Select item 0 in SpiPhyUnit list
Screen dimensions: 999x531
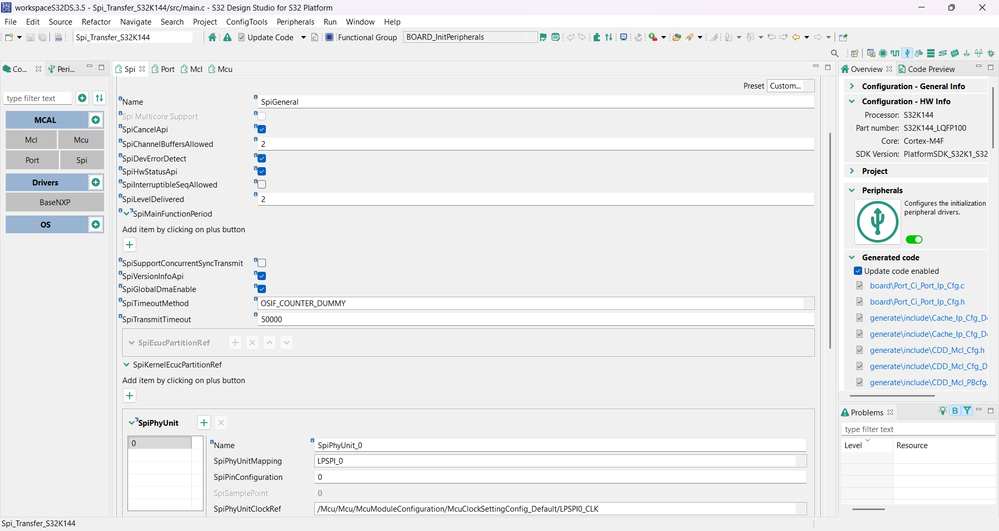[x=160, y=443]
